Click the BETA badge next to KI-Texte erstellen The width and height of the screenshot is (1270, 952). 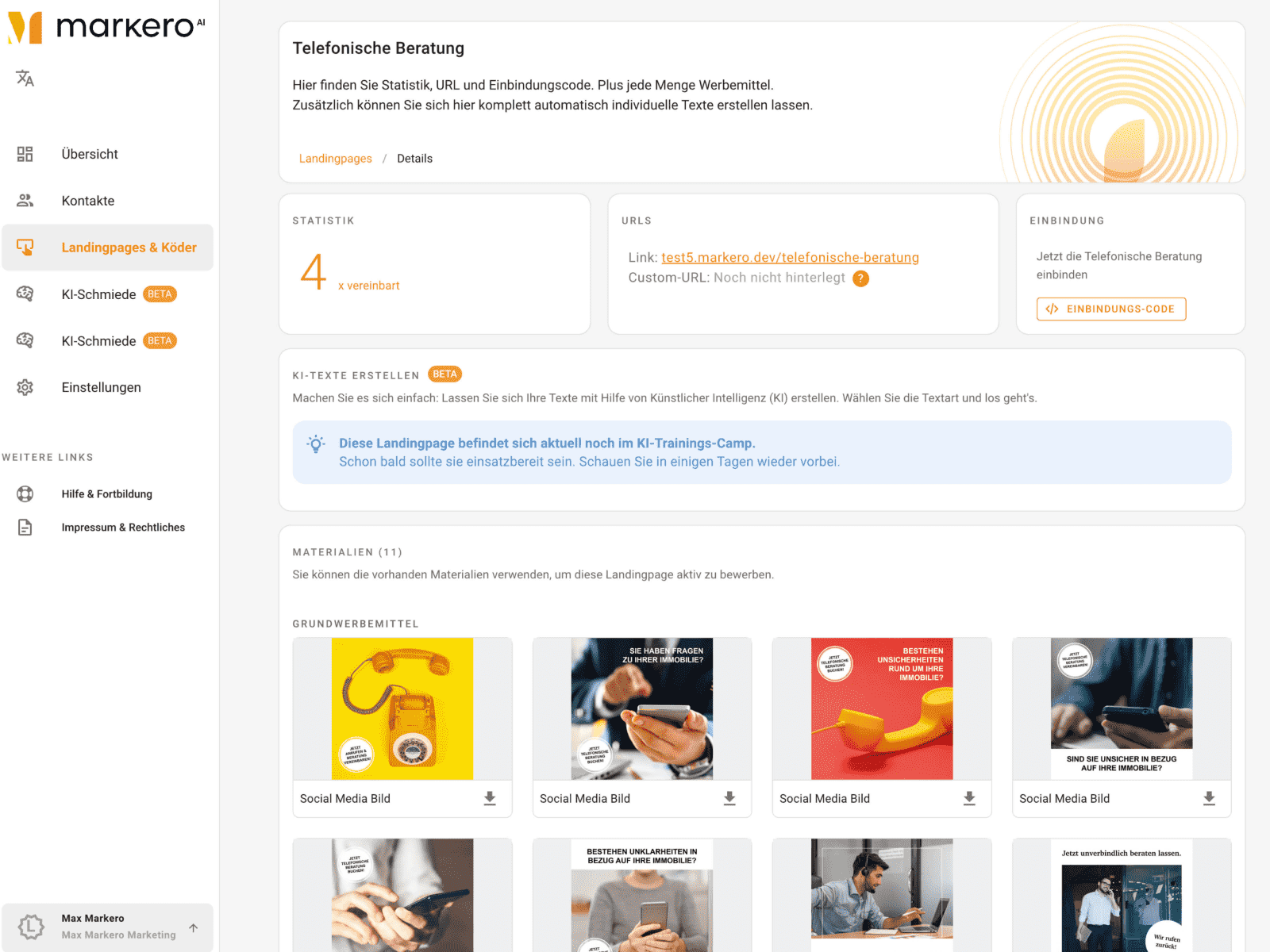[444, 374]
